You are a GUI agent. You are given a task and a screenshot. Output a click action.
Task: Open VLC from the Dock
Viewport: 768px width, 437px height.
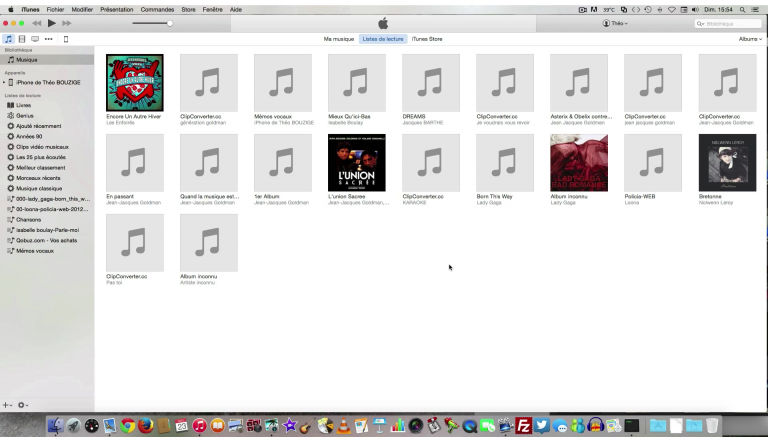(344, 425)
